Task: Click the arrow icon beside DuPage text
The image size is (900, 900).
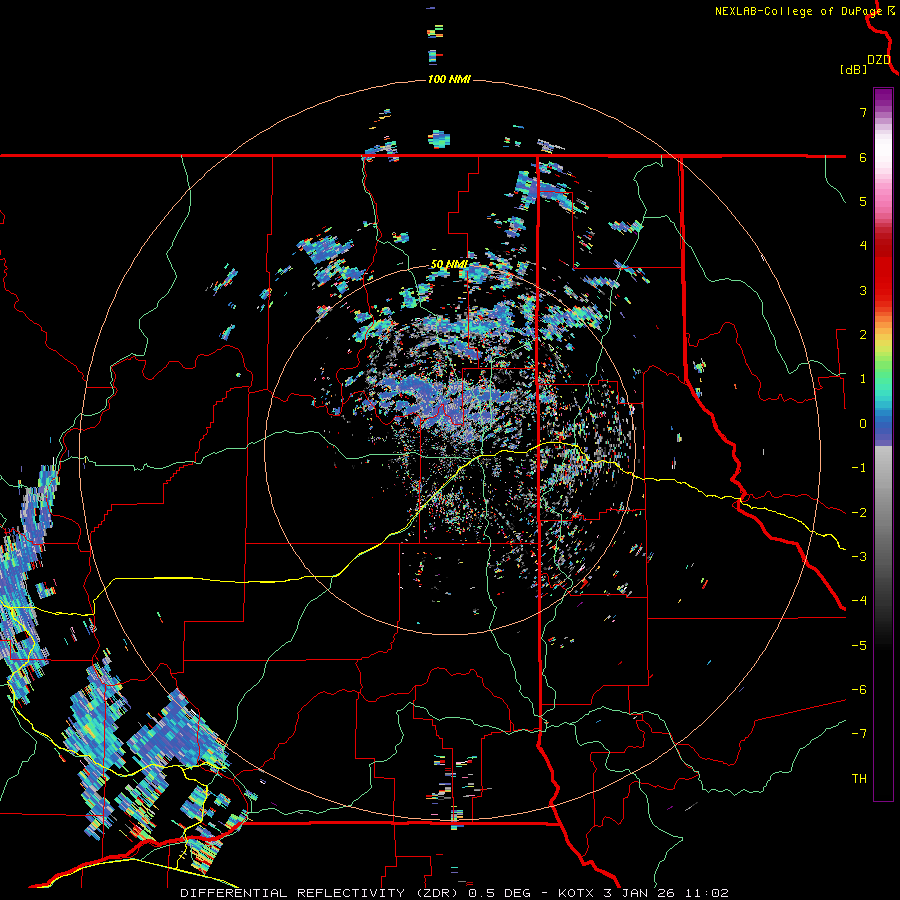Action: (x=891, y=11)
